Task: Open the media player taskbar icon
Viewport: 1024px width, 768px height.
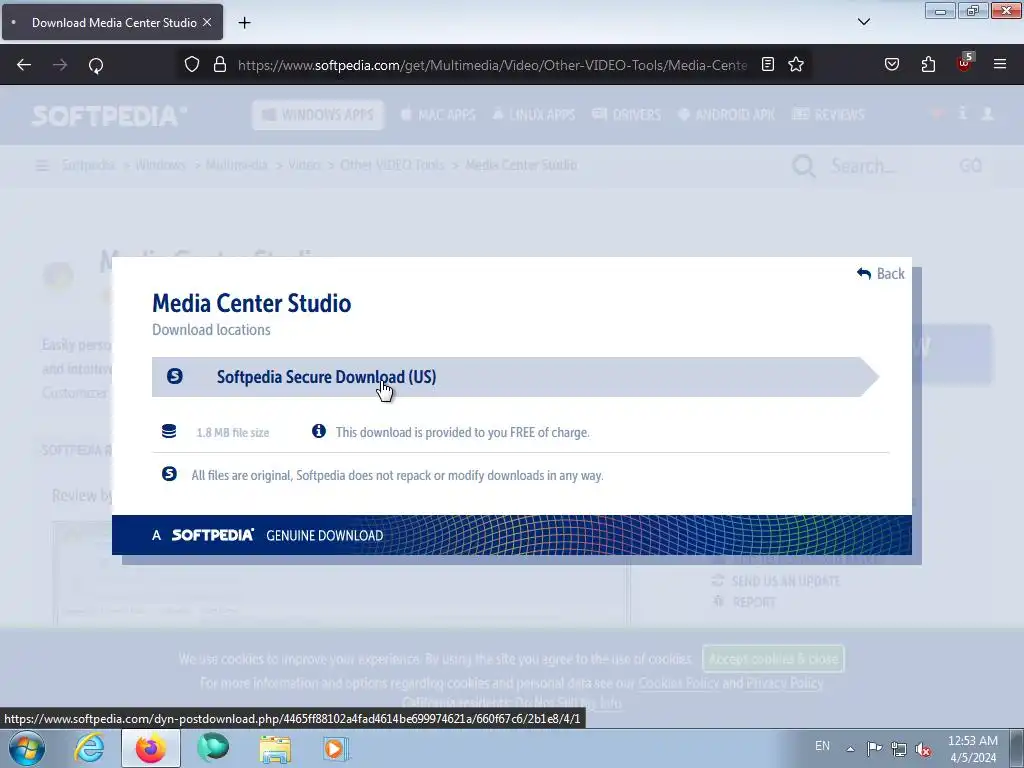Action: [x=336, y=748]
